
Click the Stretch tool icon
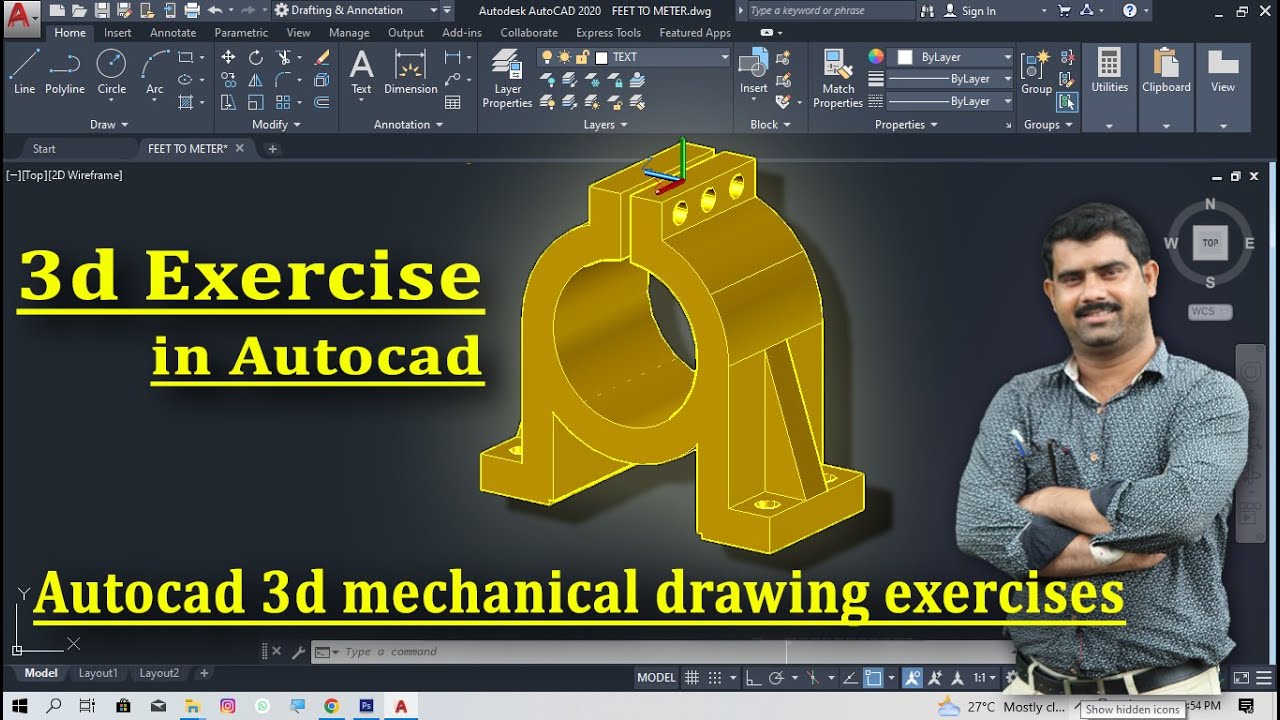pos(228,102)
